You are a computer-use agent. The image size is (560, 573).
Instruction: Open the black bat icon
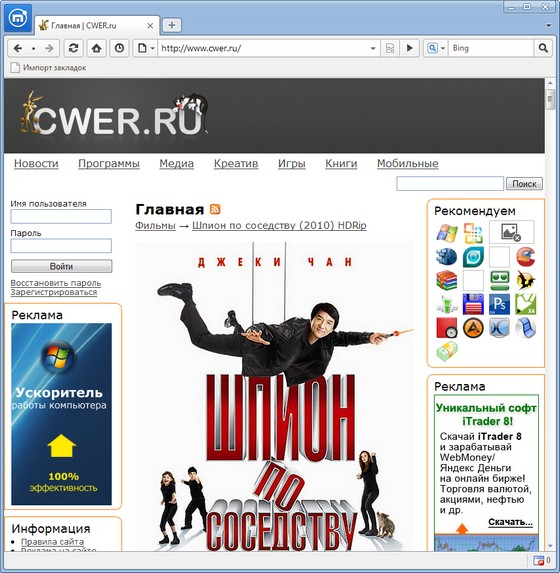[x=526, y=280]
